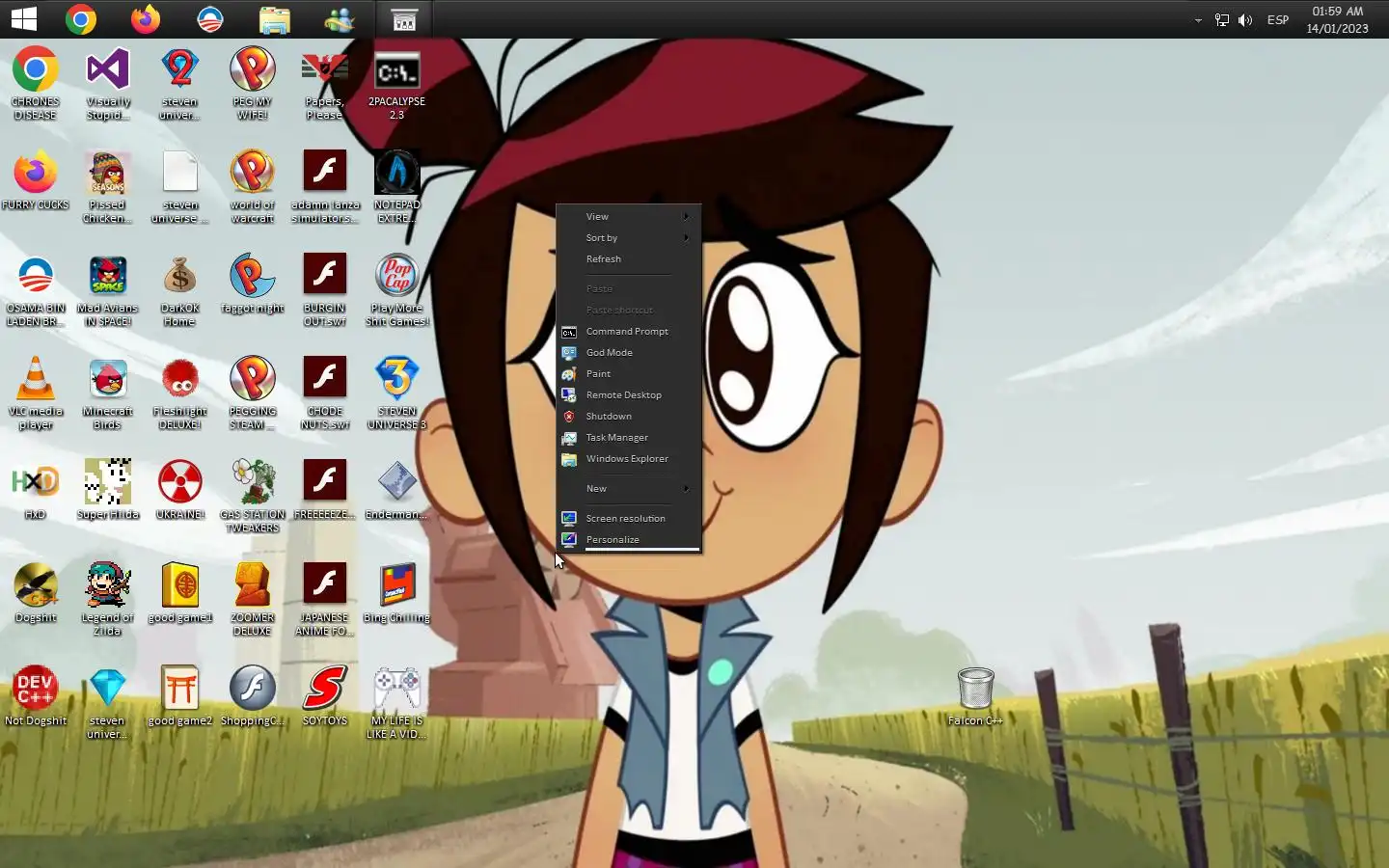1389x868 pixels.
Task: Choose Screen resolution from the context menu
Action: click(x=629, y=518)
